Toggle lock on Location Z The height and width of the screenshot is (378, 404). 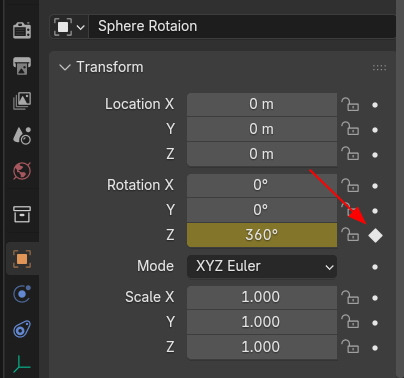click(350, 154)
